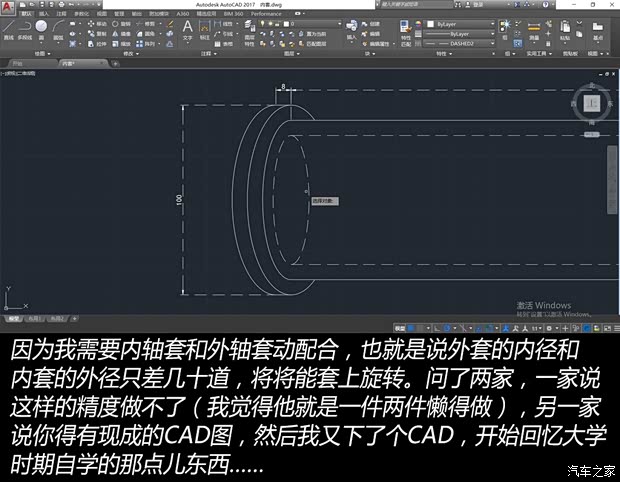Image resolution: width=620 pixels, height=482 pixels.
Task: Toggle the layer on/off lightbulb icon
Action: pos(263,24)
